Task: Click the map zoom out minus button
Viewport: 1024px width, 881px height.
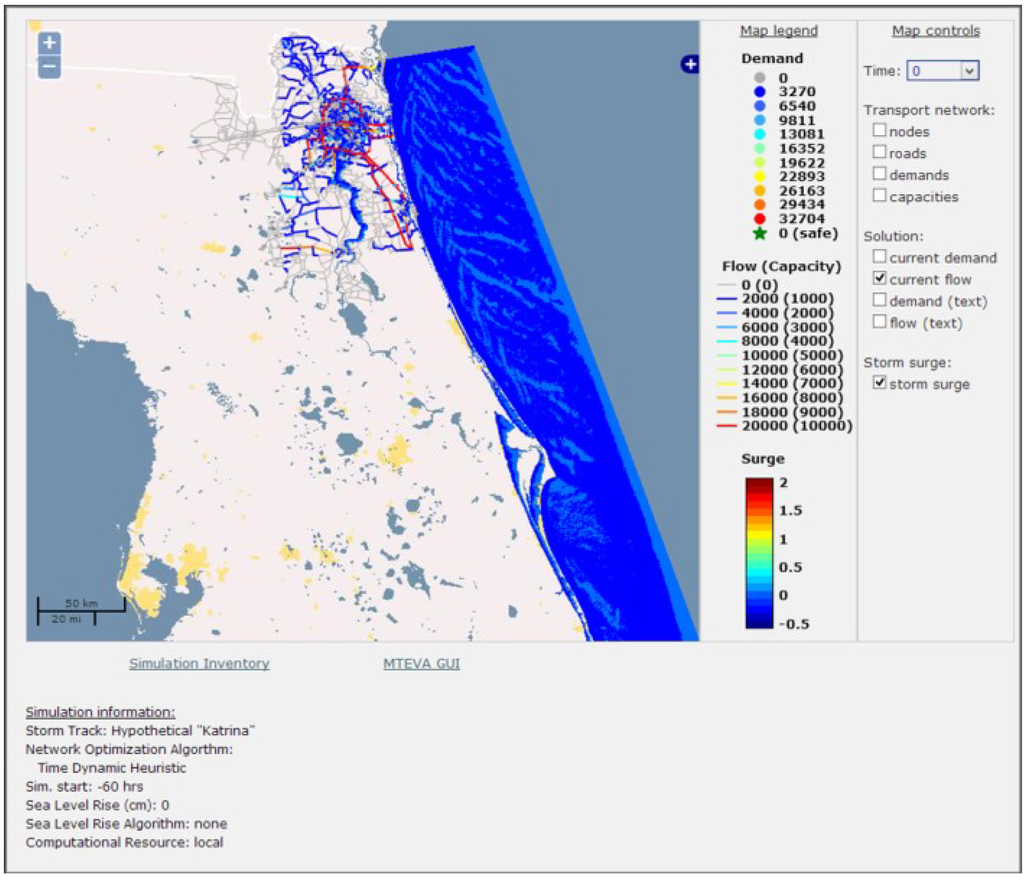Action: click(x=50, y=67)
